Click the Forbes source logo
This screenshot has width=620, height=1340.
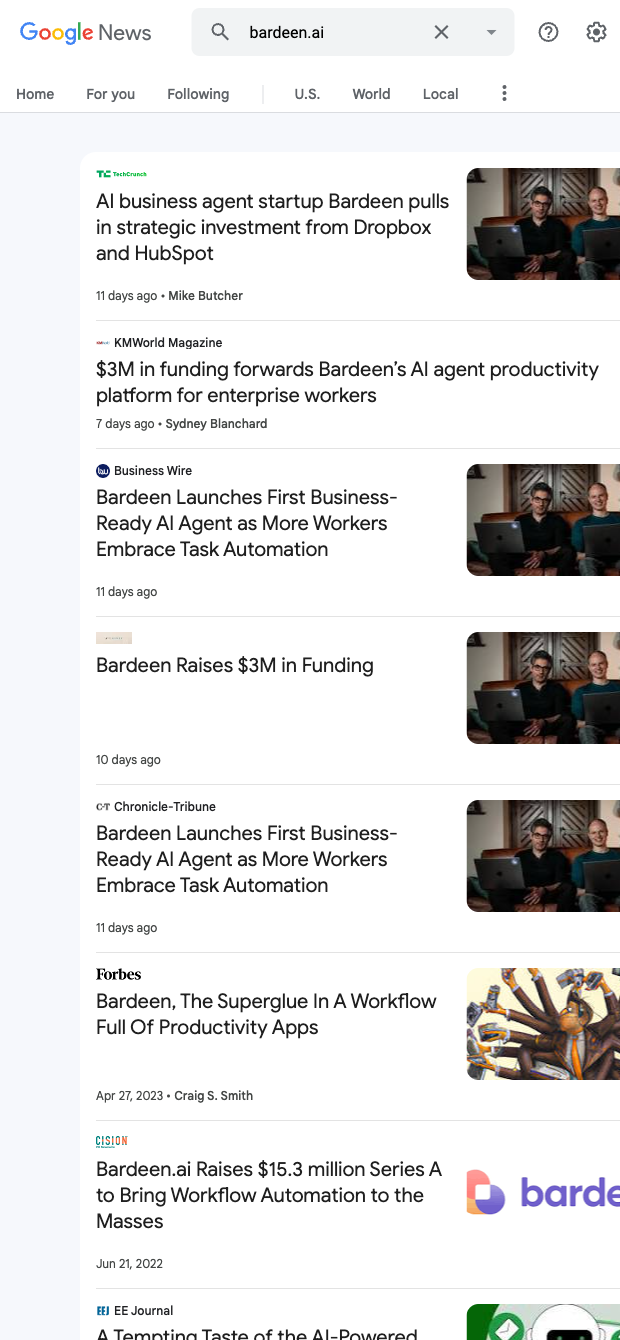(x=118, y=974)
